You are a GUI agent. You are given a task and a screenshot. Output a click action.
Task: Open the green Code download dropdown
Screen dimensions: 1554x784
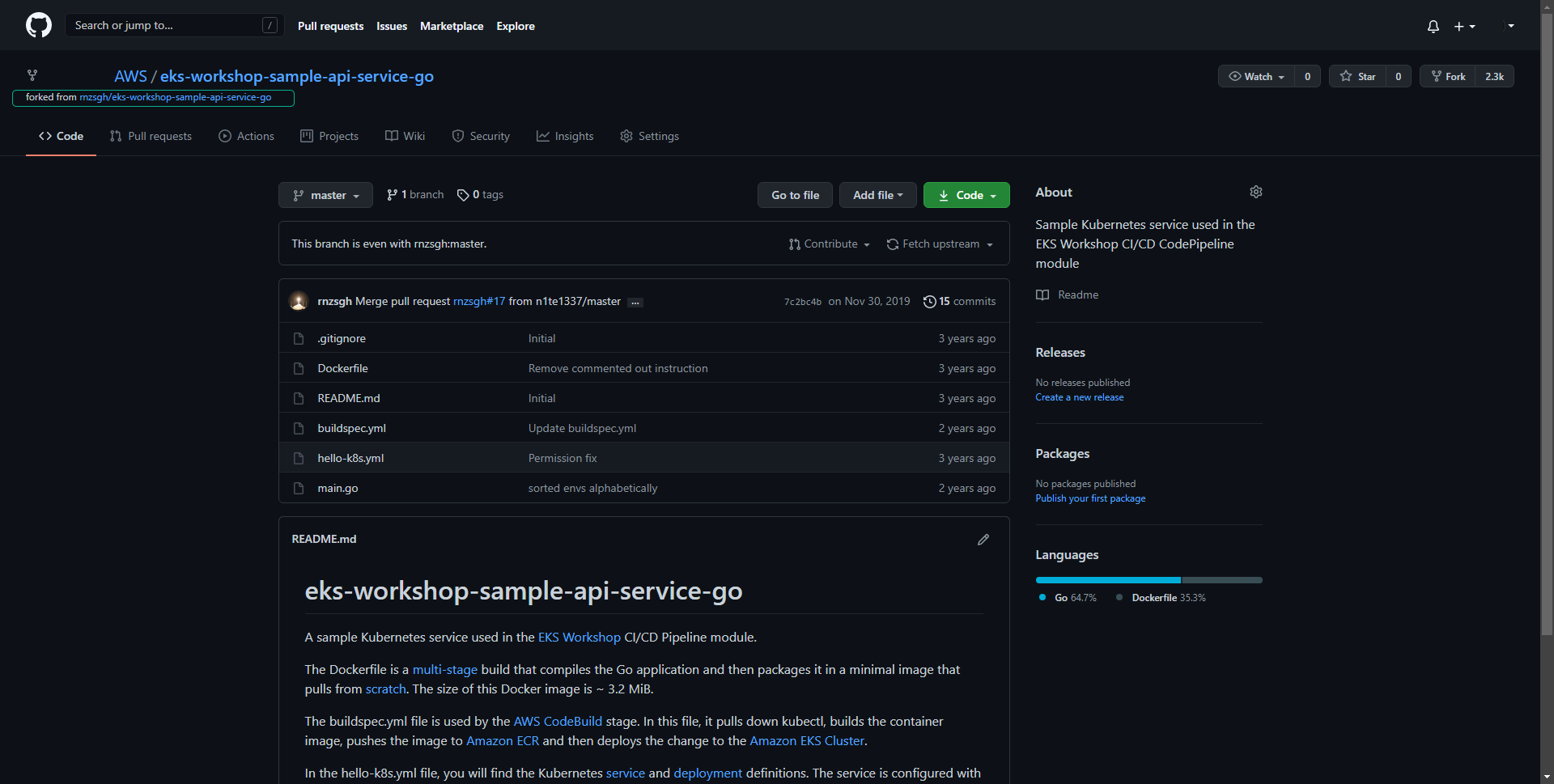(x=966, y=195)
